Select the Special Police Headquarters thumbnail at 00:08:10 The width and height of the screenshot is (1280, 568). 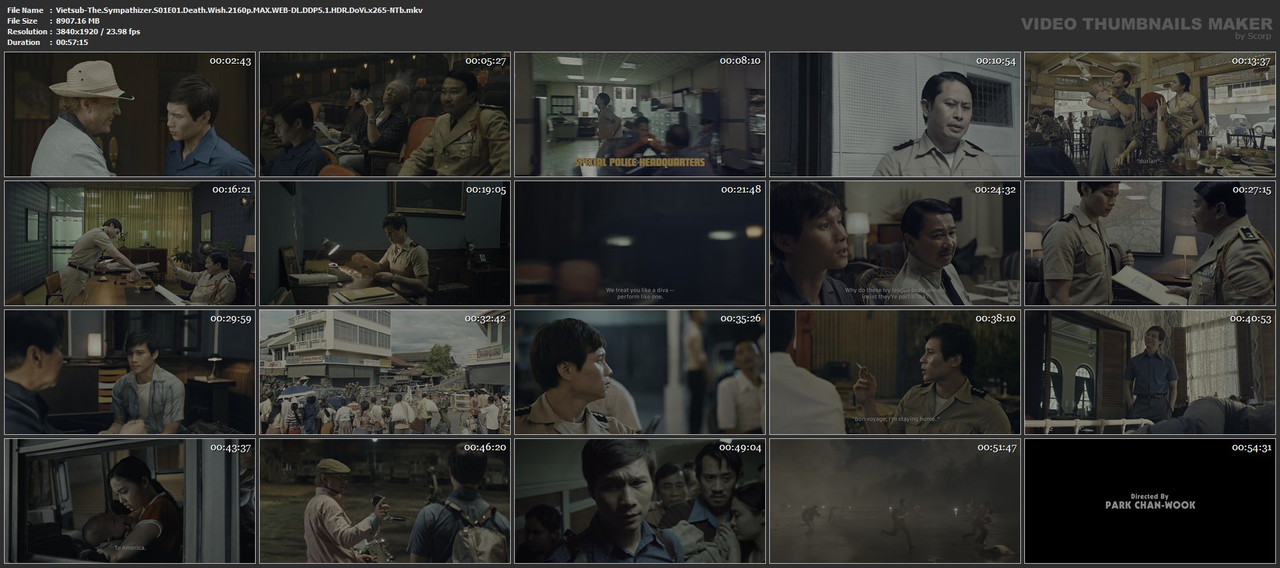click(640, 114)
